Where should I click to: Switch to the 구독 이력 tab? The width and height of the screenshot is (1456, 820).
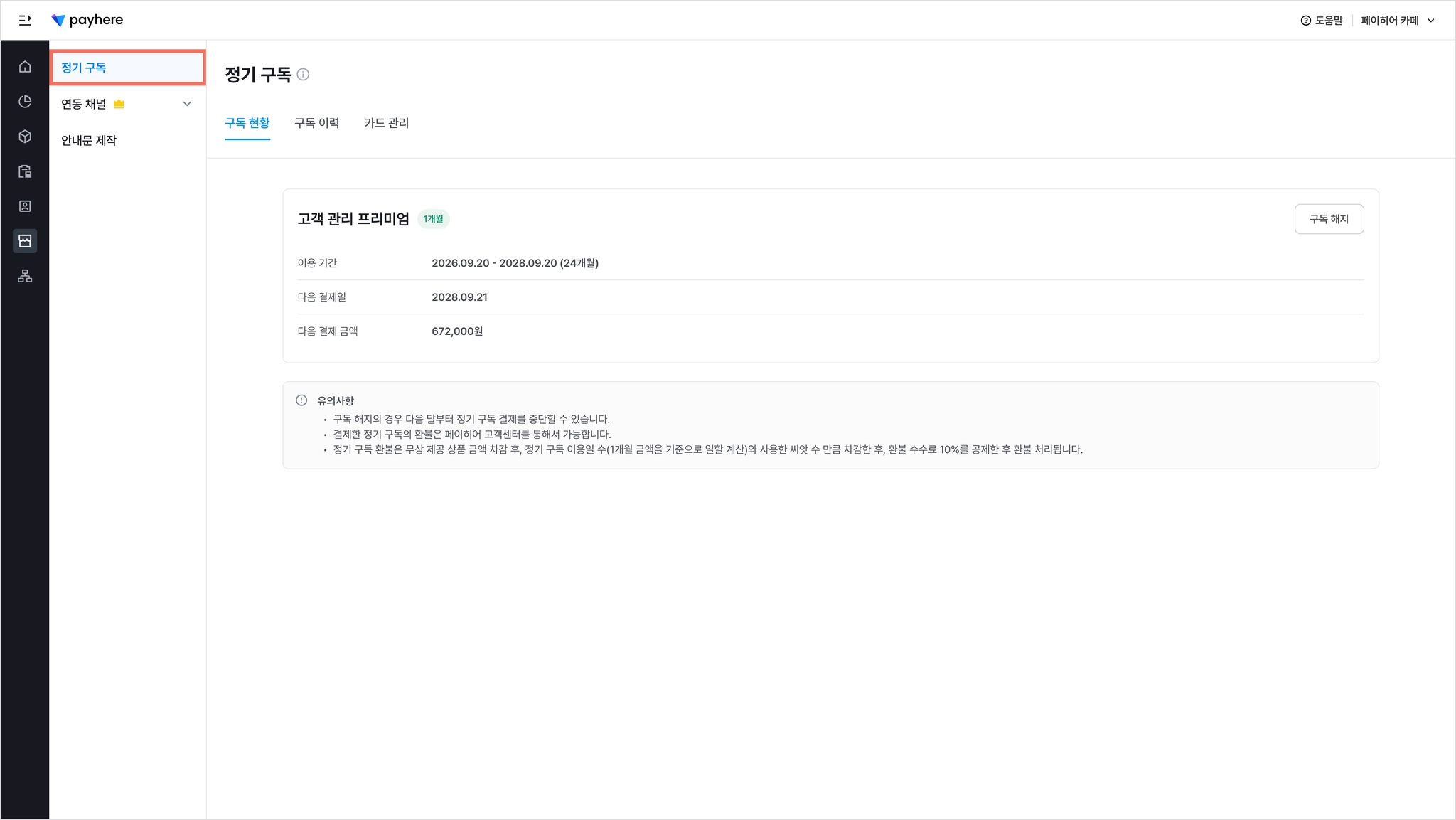317,123
